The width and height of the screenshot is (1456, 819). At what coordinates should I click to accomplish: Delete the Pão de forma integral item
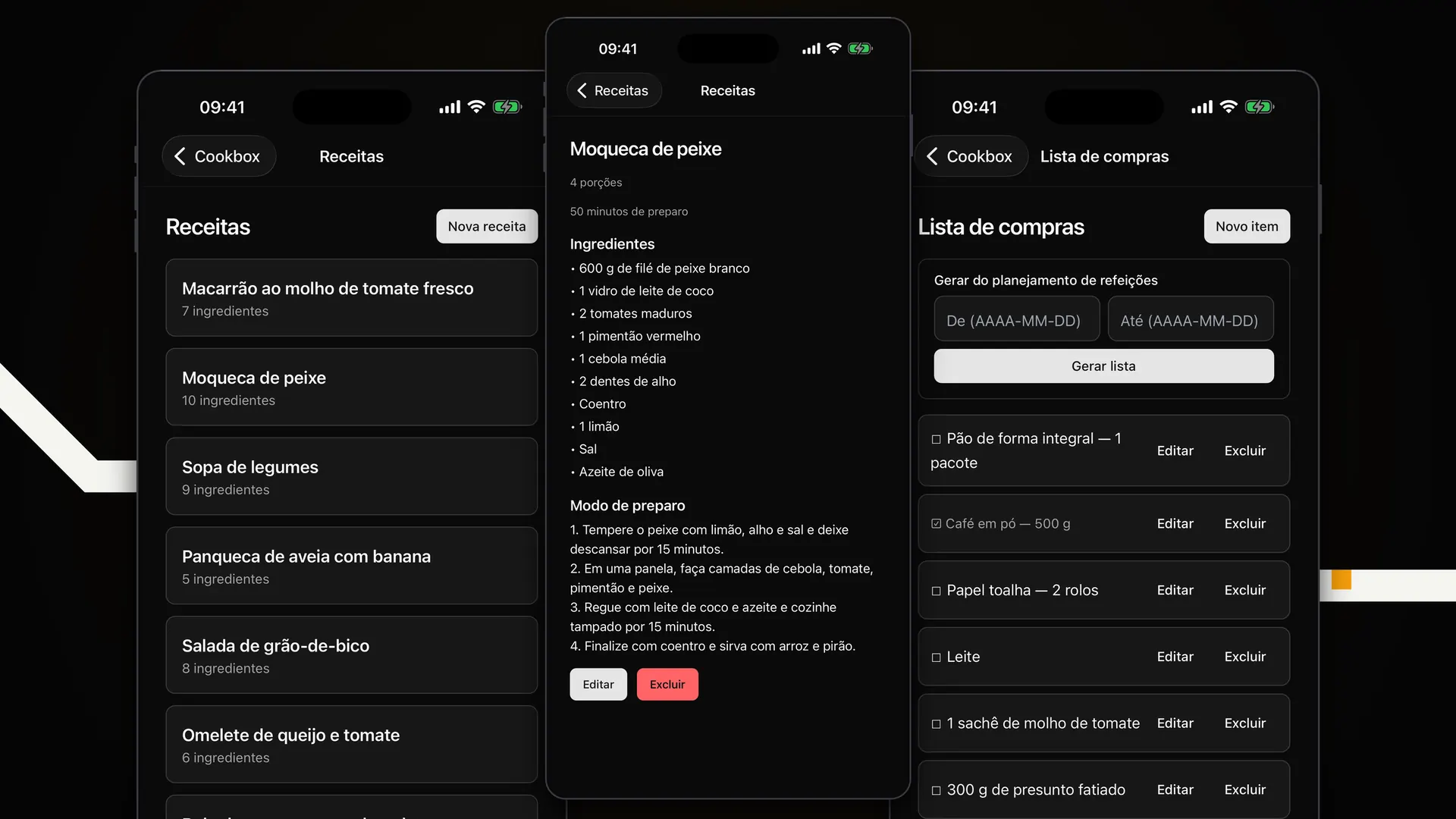(x=1244, y=450)
